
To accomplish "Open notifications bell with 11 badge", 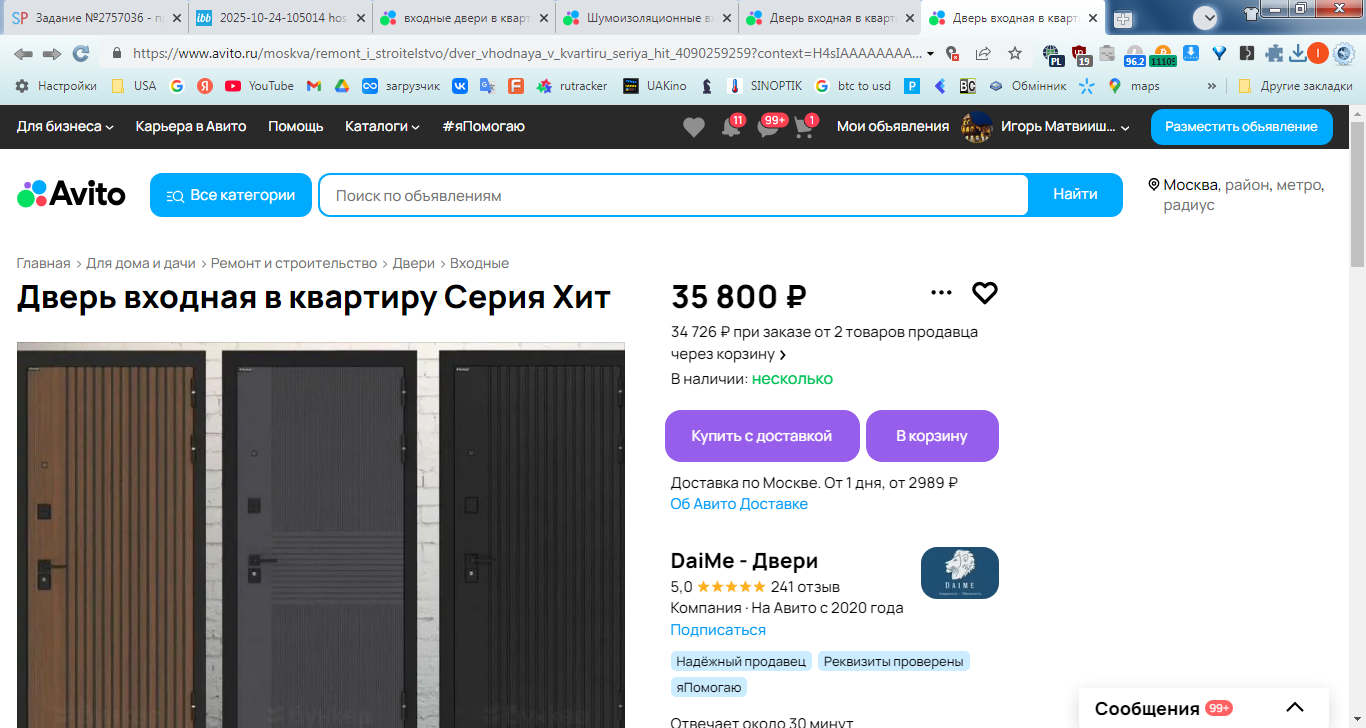I will click(x=732, y=127).
